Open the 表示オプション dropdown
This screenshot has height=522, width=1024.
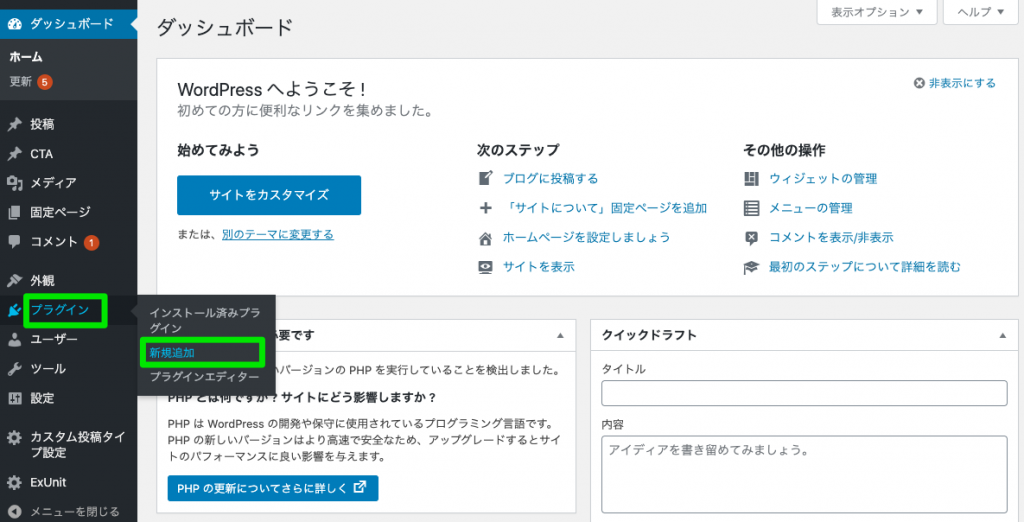tap(876, 12)
